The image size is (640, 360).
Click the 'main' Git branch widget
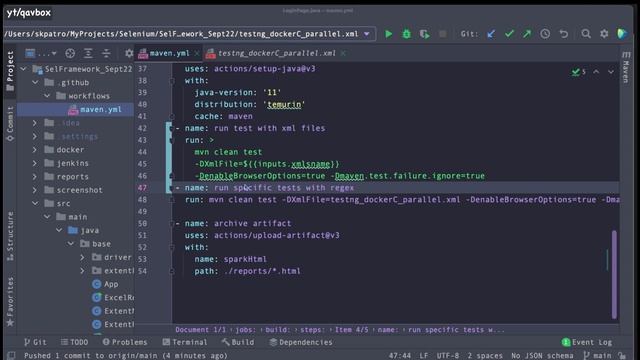click(598, 356)
